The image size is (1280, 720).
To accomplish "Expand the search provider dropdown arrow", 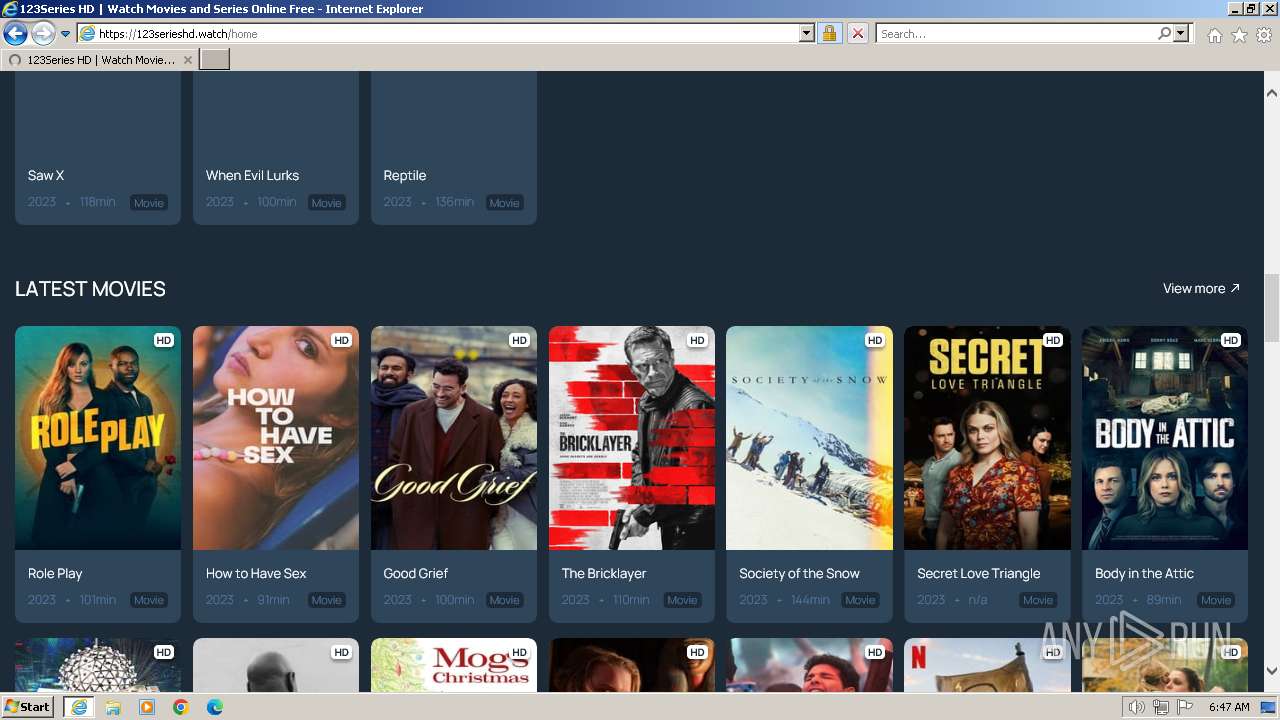I will [1181, 34].
